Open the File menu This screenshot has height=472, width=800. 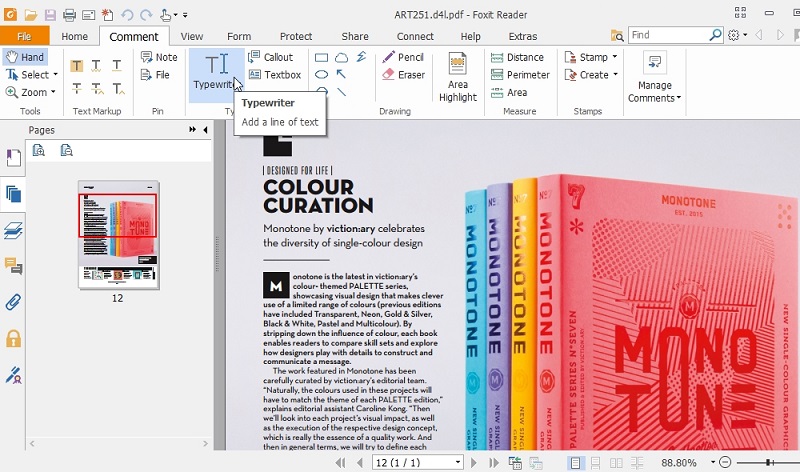point(24,36)
